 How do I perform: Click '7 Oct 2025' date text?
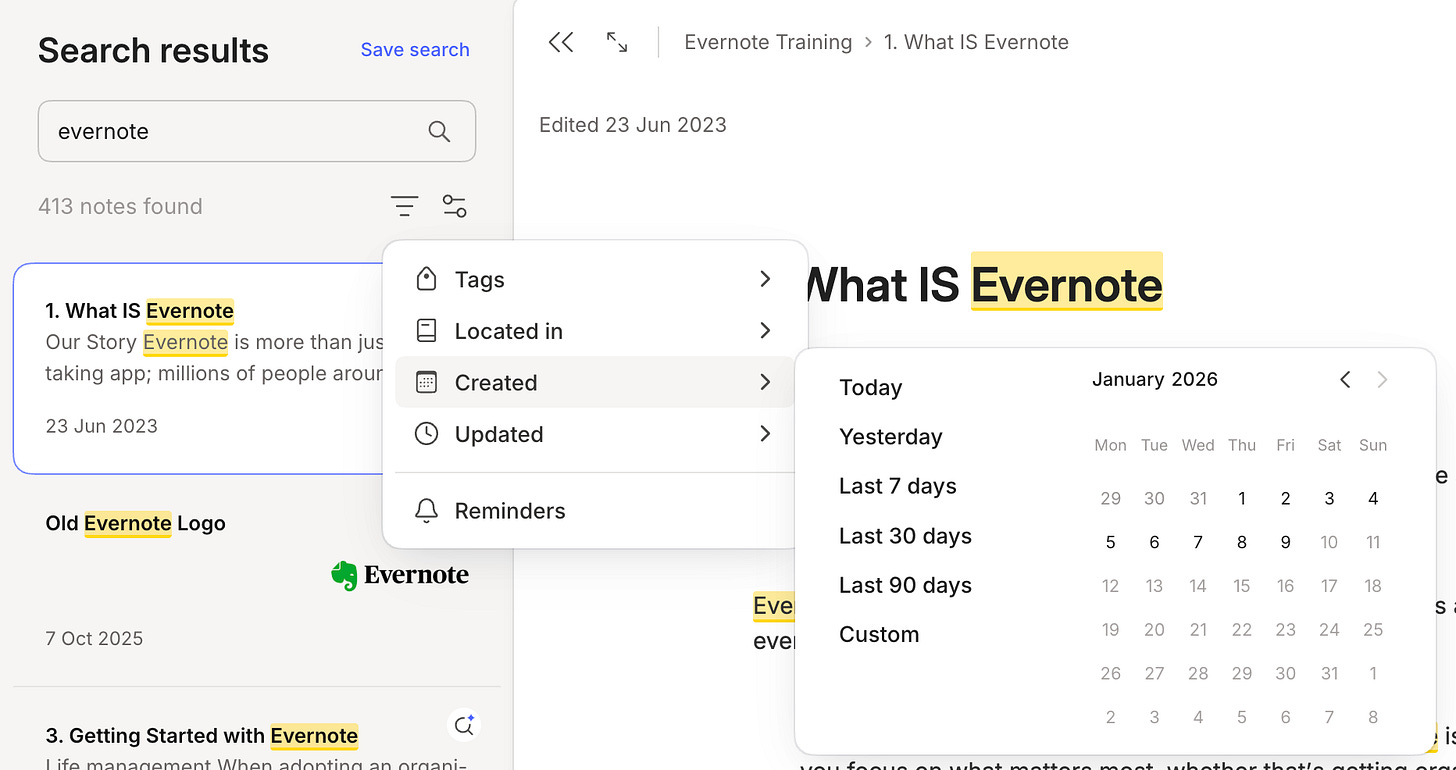point(94,638)
